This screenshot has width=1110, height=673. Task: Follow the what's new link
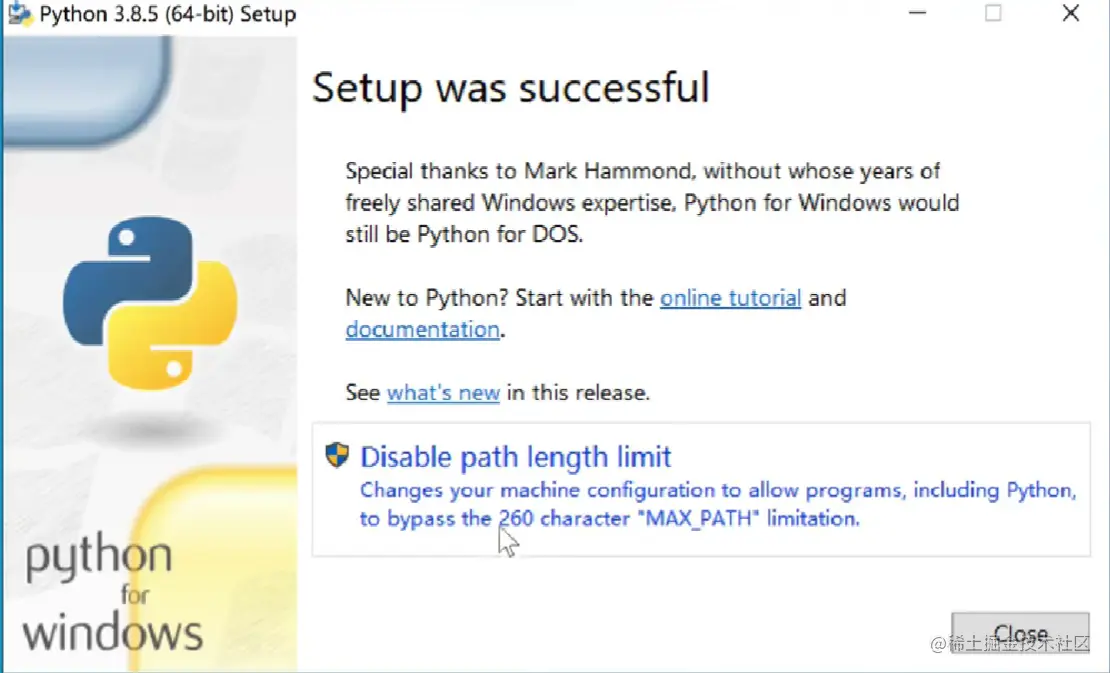(443, 393)
